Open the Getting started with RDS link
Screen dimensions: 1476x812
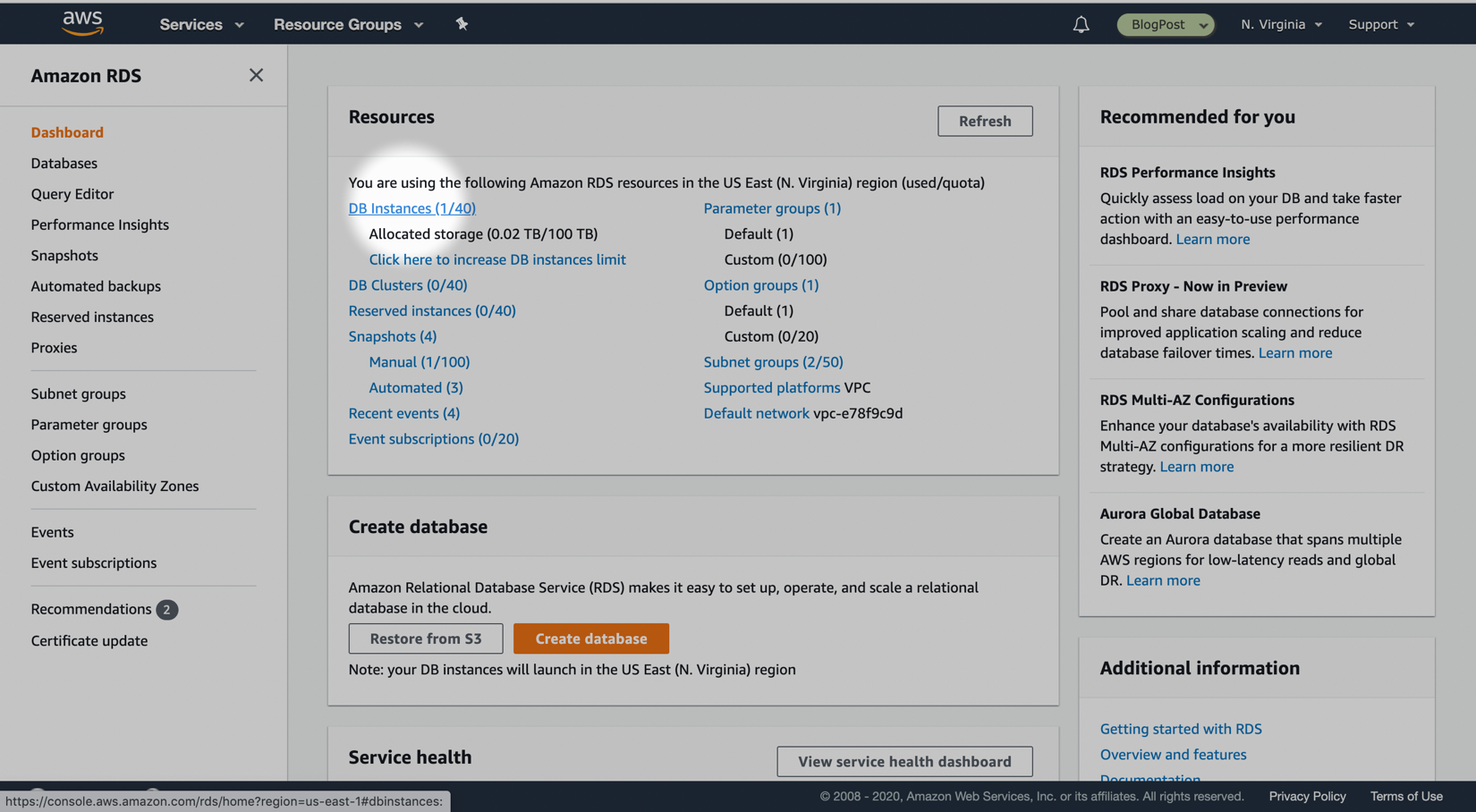tap(1181, 729)
